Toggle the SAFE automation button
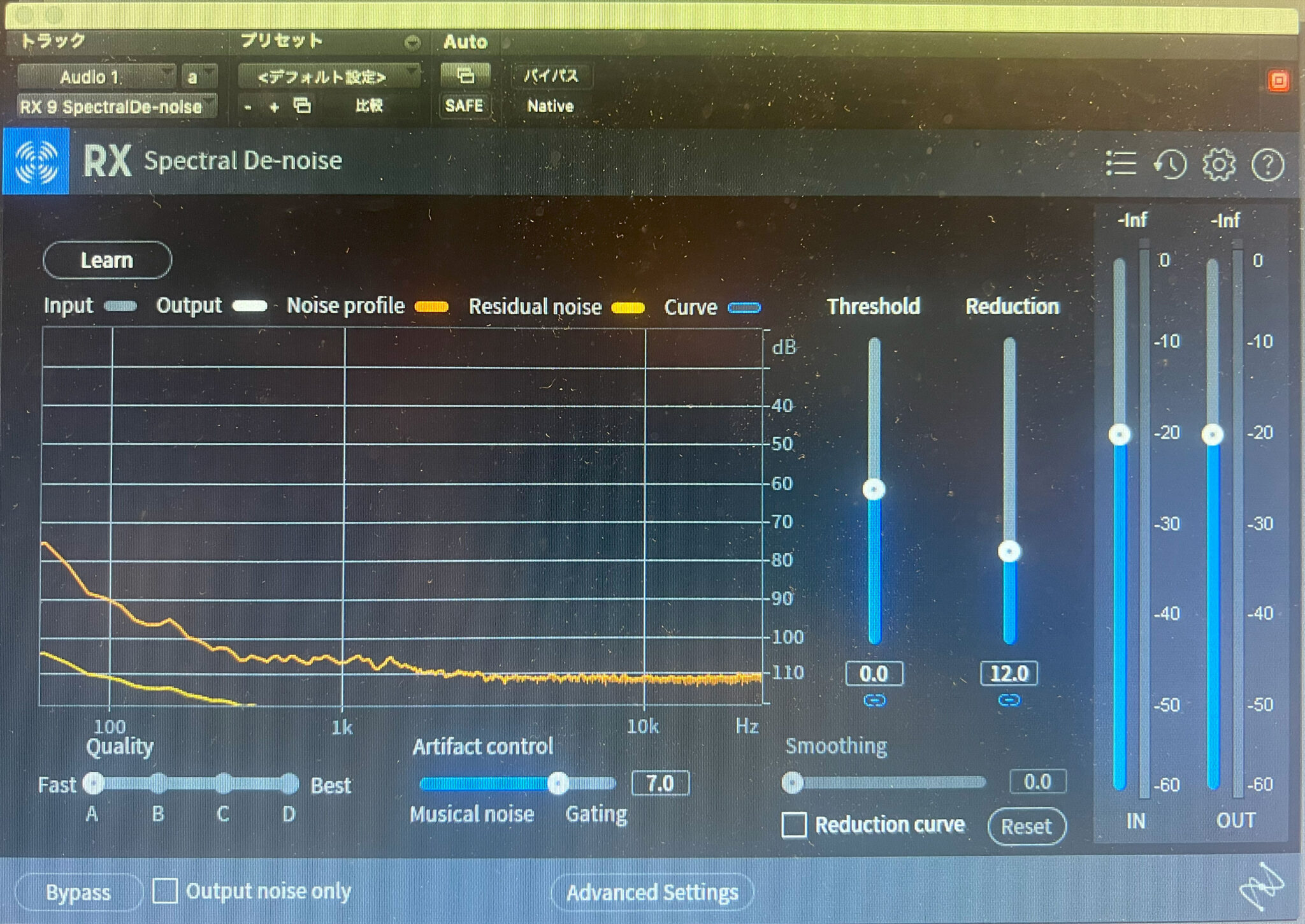The width and height of the screenshot is (1305, 924). point(464,106)
